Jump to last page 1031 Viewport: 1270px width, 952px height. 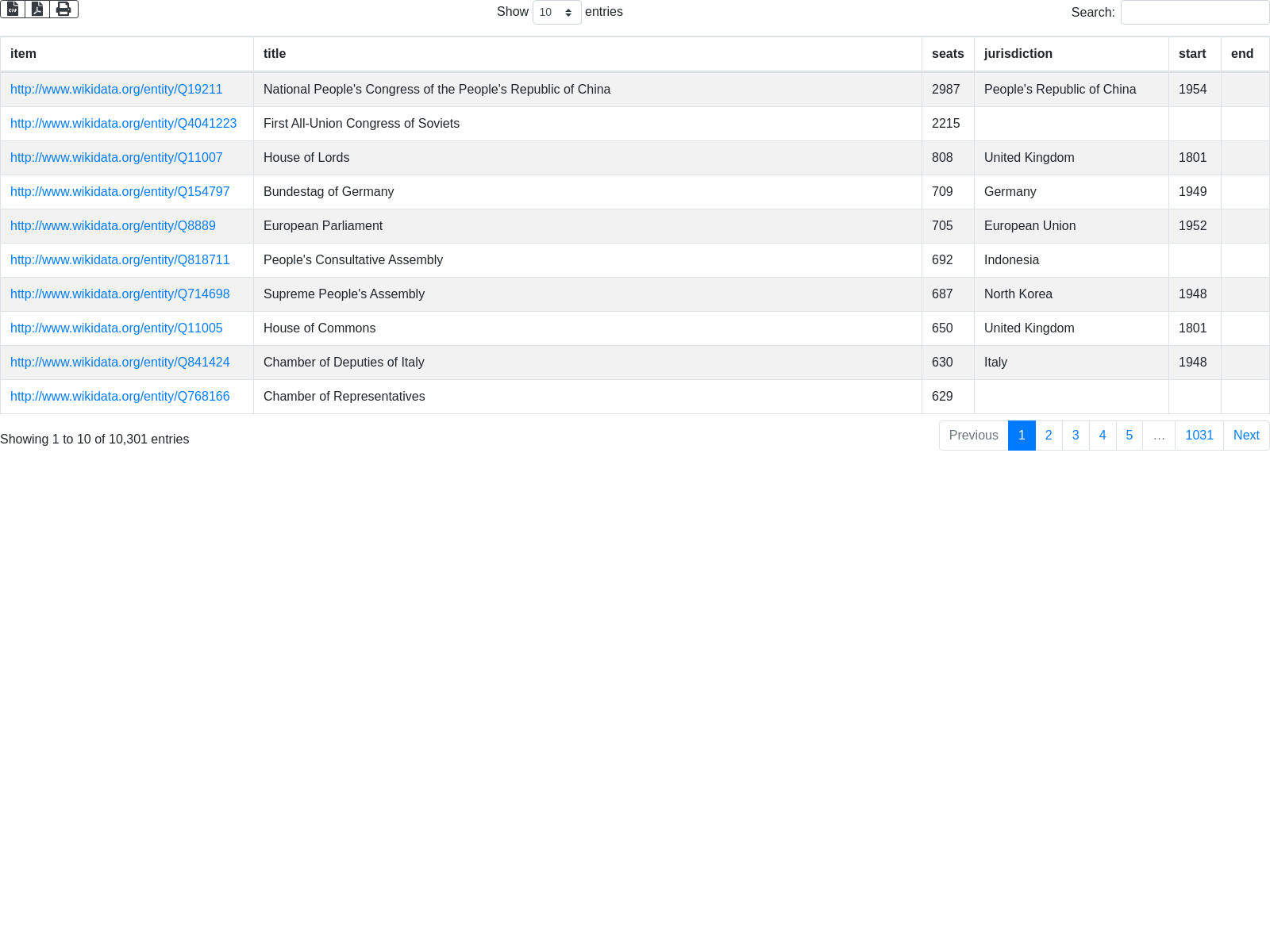pyautogui.click(x=1199, y=436)
